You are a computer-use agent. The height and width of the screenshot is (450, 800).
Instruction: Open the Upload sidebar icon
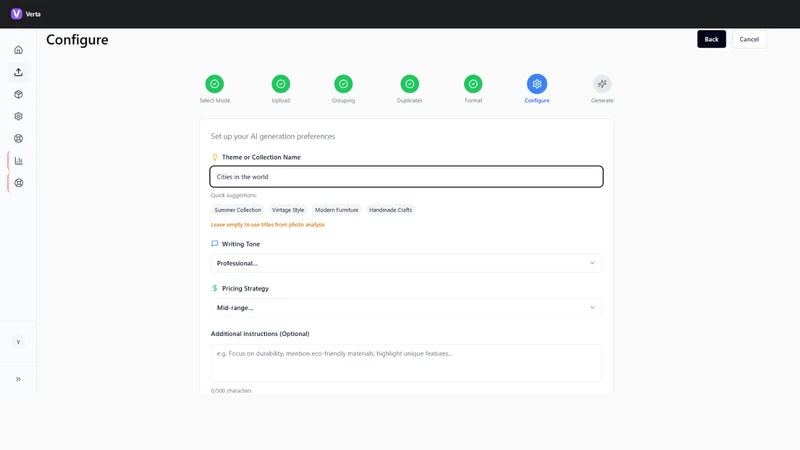(18, 72)
